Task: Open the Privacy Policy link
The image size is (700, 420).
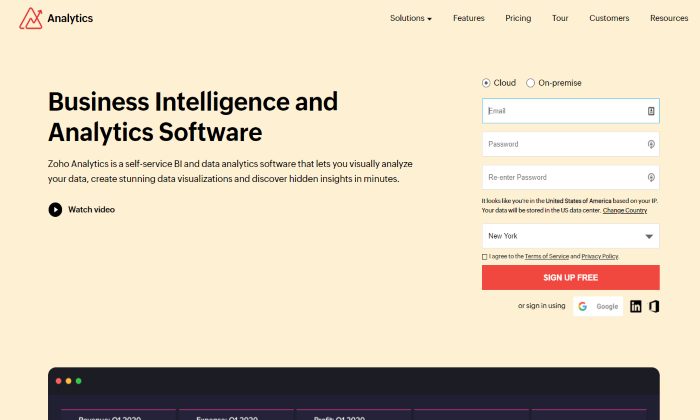Action: click(x=600, y=257)
